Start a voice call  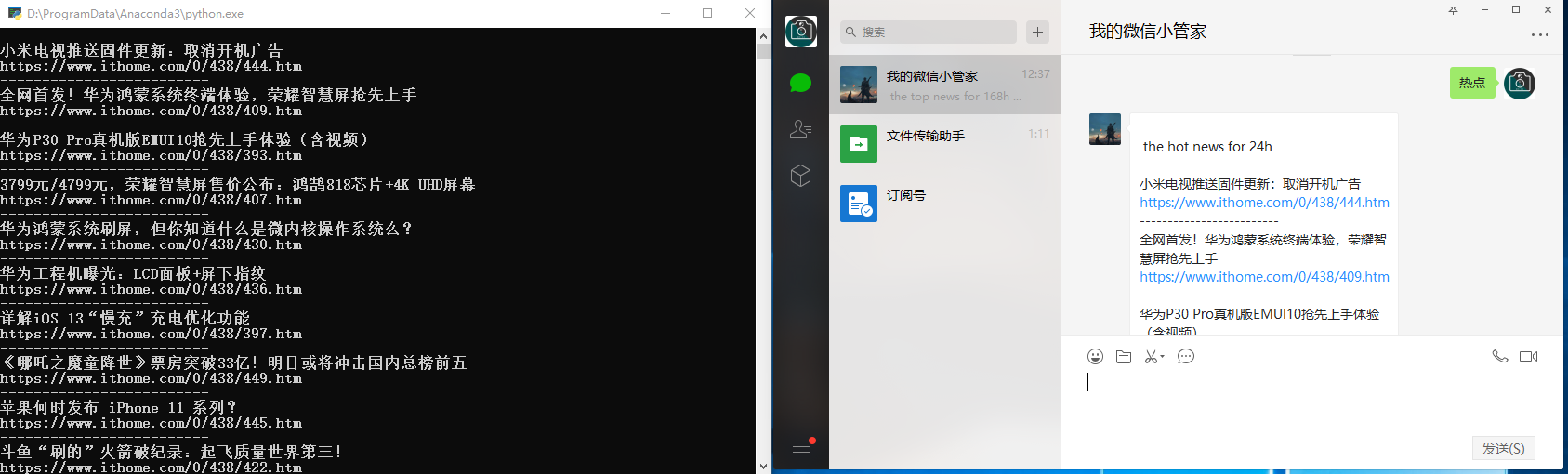click(x=1500, y=357)
